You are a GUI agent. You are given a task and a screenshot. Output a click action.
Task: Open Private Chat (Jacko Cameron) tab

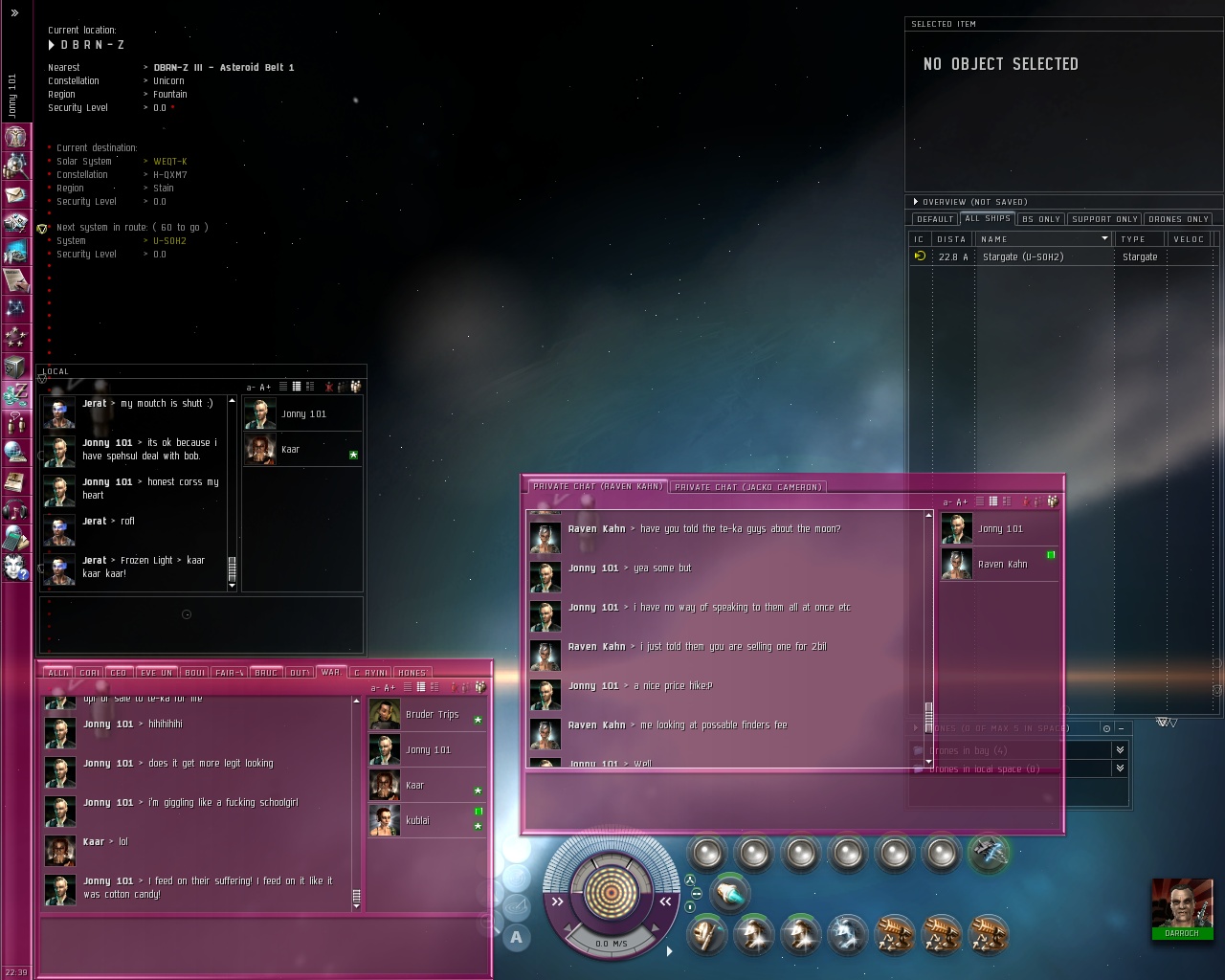pos(747,487)
